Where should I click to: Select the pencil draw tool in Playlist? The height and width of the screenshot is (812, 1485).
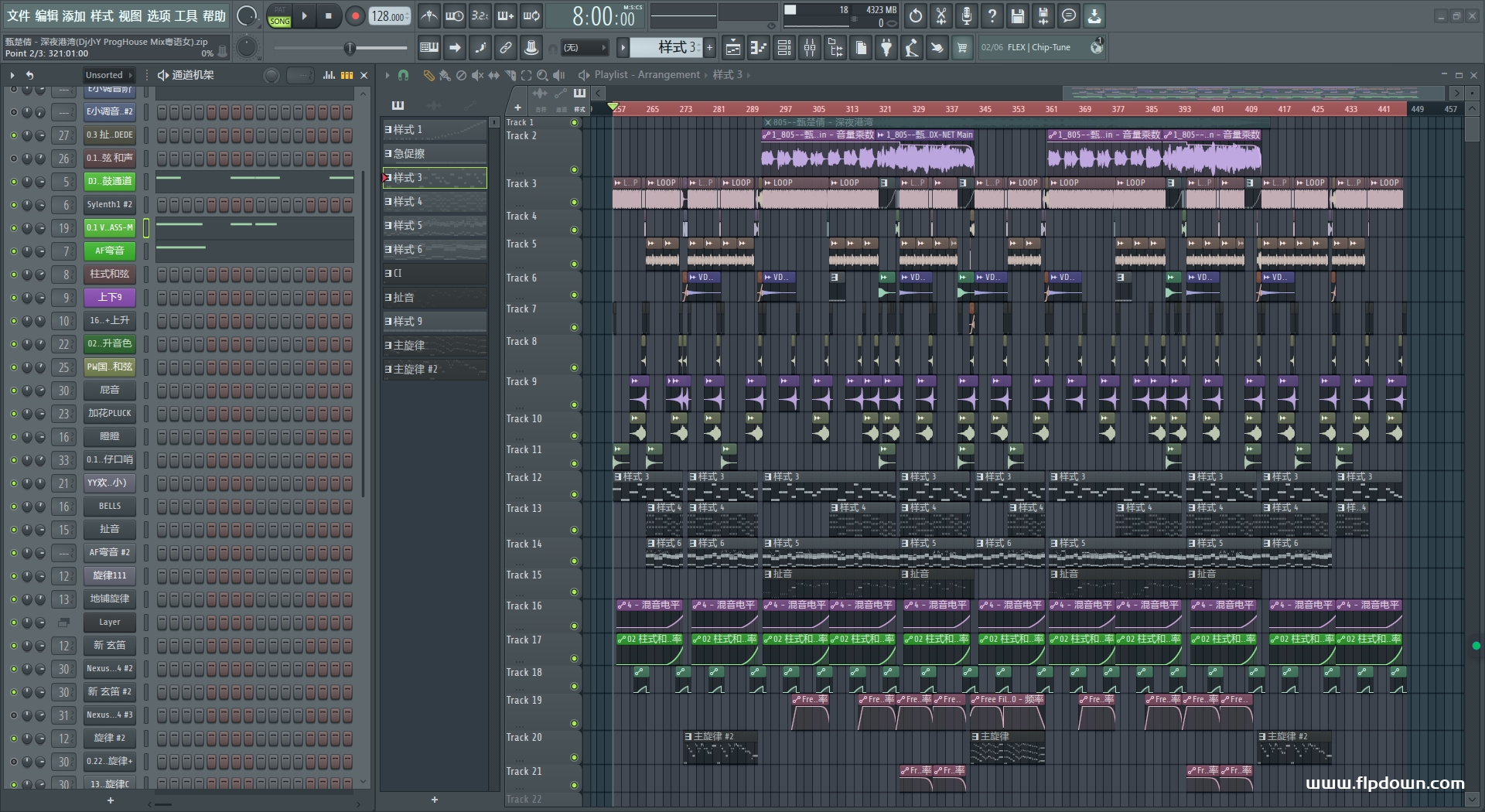[x=428, y=75]
